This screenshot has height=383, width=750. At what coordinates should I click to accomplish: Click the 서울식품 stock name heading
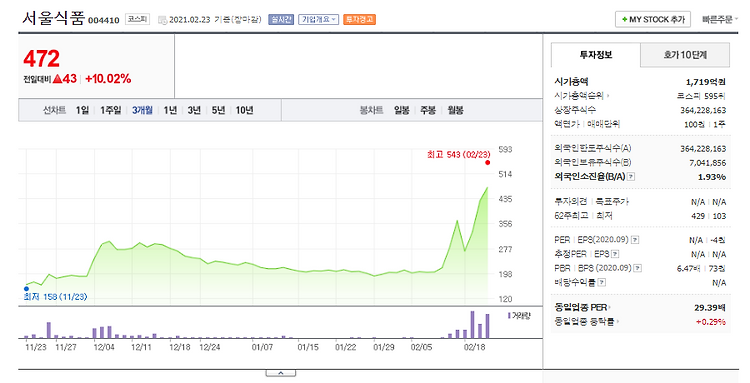pyautogui.click(x=54, y=18)
